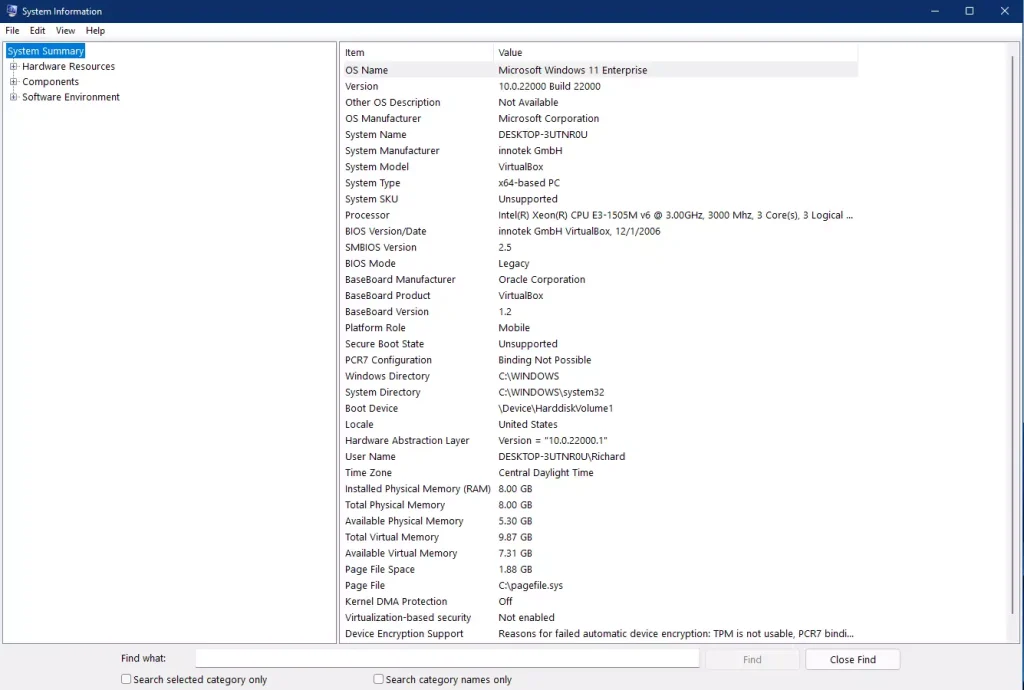This screenshot has height=690, width=1024.
Task: Open the Edit menu
Action: 37,31
